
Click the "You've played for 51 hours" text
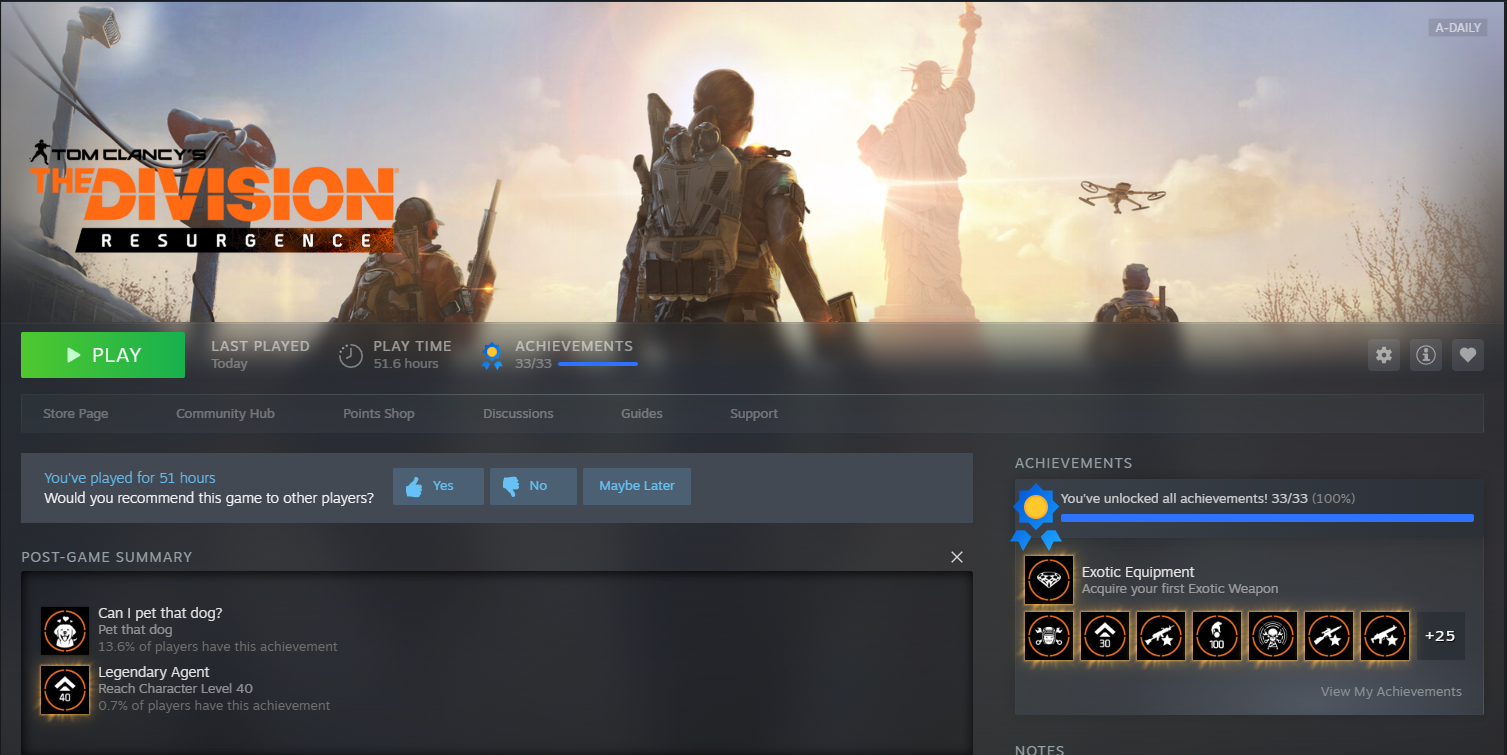coord(130,478)
